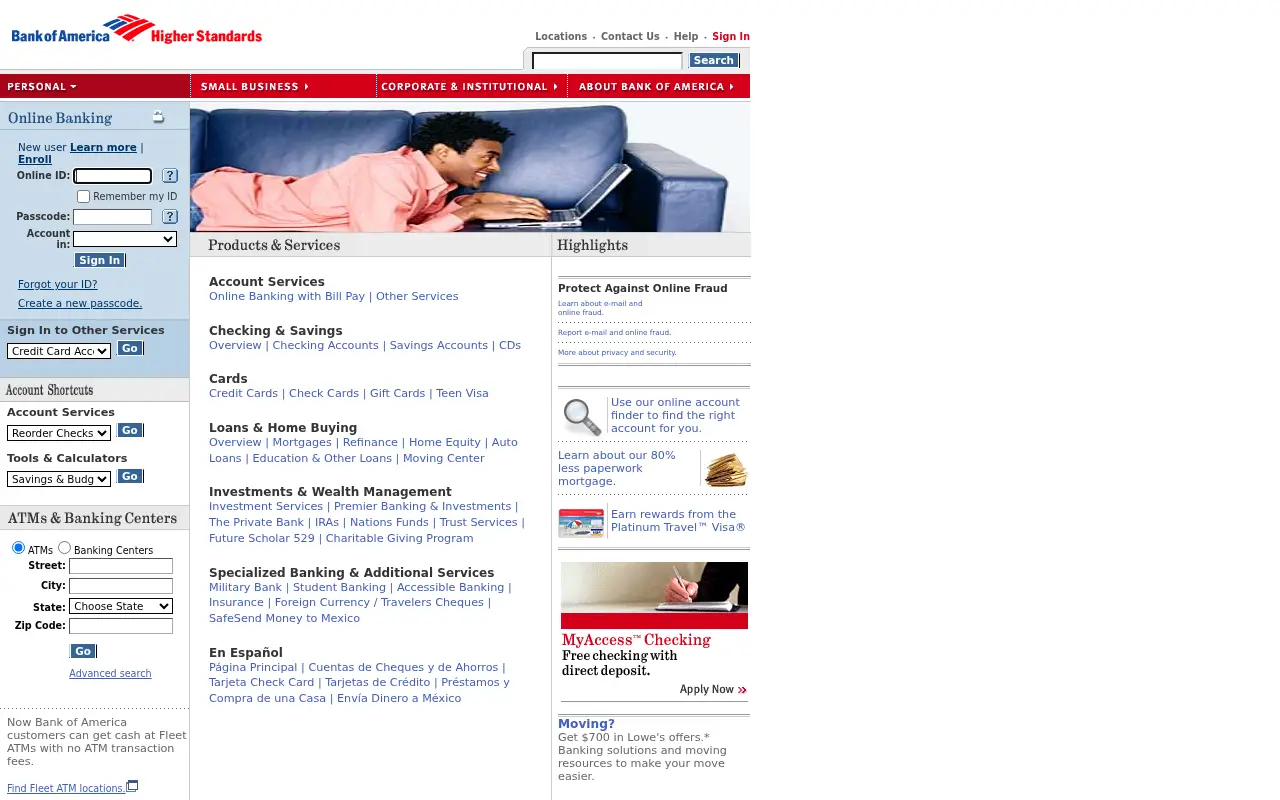The image size is (1280, 800).
Task: Open the Contact Us top link
Action: click(x=630, y=37)
